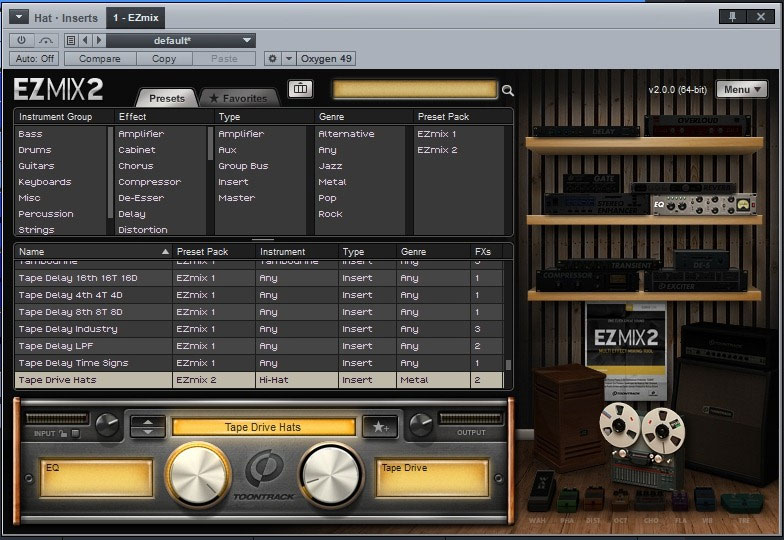The image size is (784, 540).
Task: Click the Copy button
Action: (164, 58)
